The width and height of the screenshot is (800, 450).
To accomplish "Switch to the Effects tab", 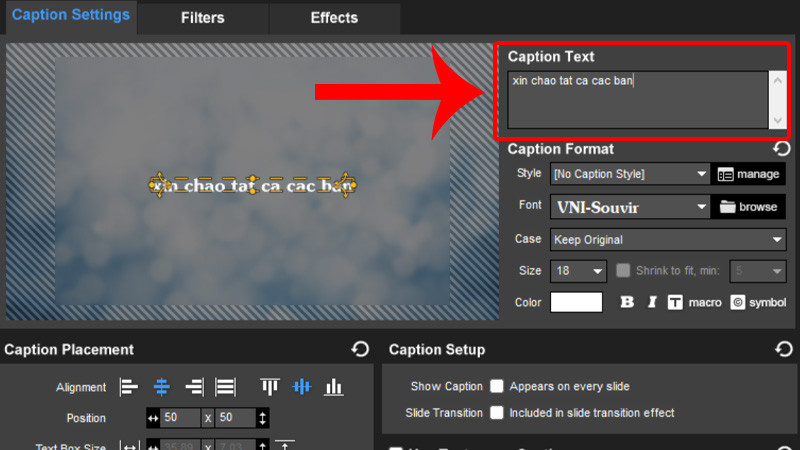I will (334, 18).
